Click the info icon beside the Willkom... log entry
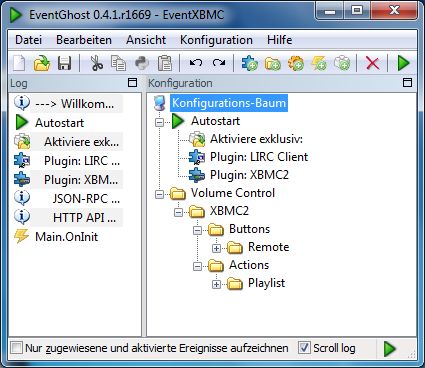Image resolution: width=425 pixels, height=368 pixels. (22, 103)
